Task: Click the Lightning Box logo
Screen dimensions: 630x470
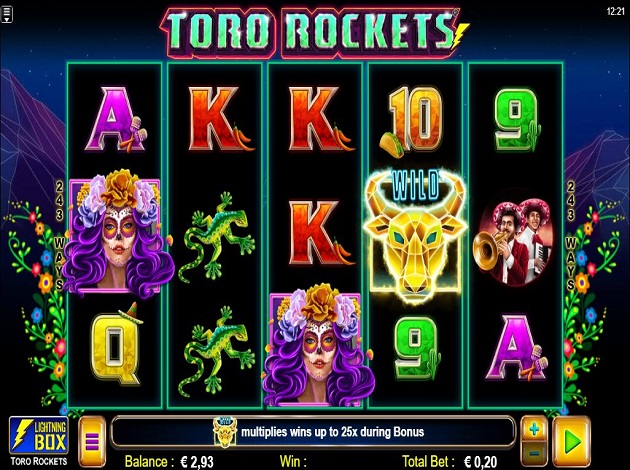Action: click(39, 436)
